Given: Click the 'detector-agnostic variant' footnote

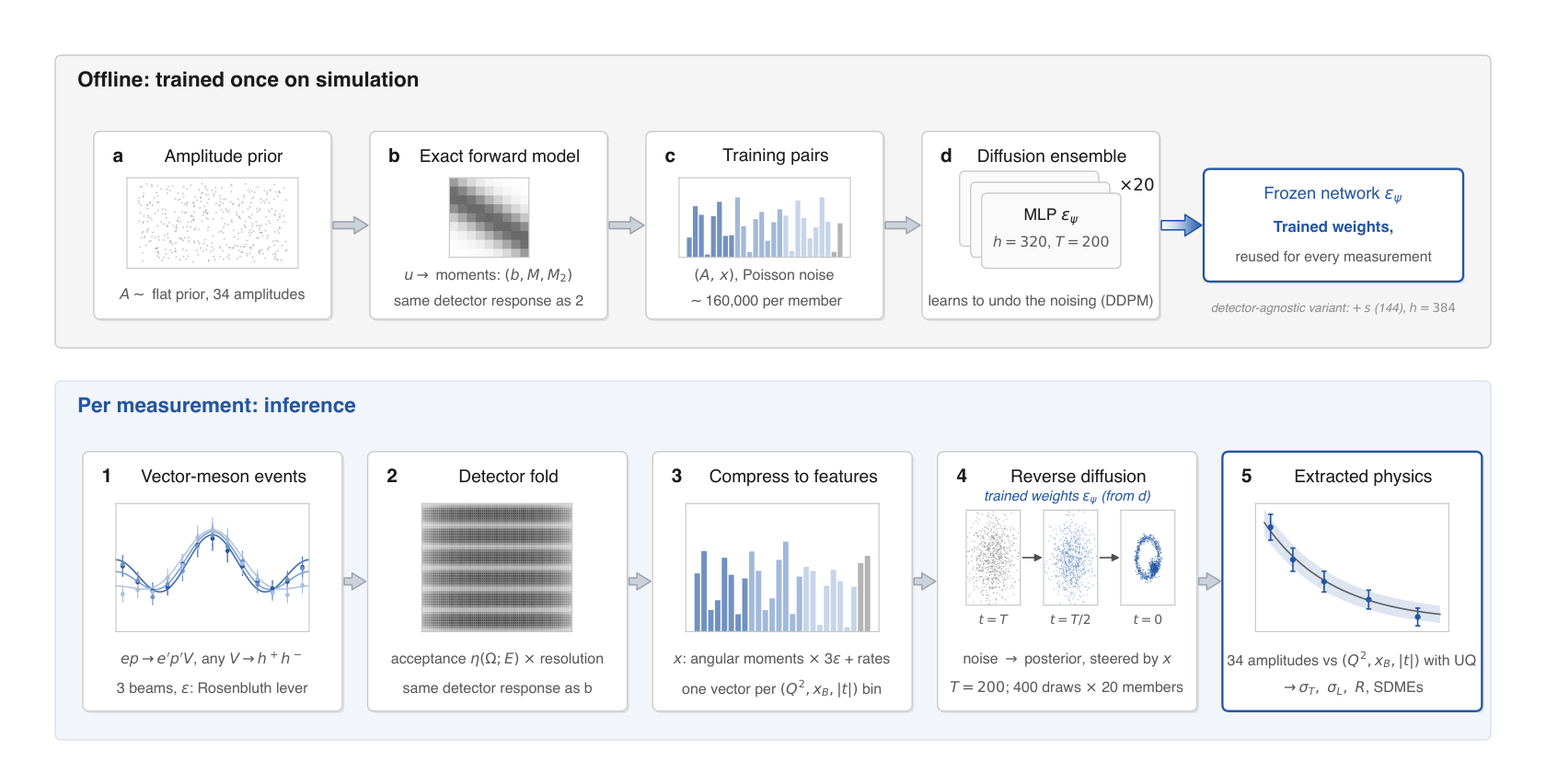Looking at the screenshot, I should 1333,308.
